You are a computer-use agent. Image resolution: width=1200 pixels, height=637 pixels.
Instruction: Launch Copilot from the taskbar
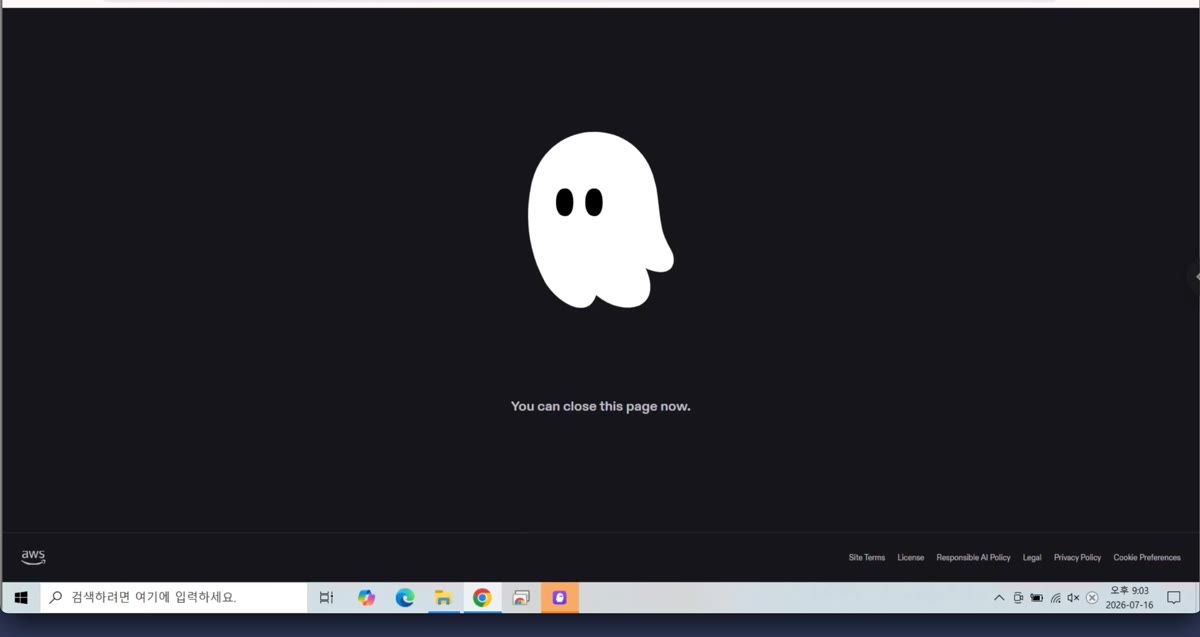[x=366, y=598]
